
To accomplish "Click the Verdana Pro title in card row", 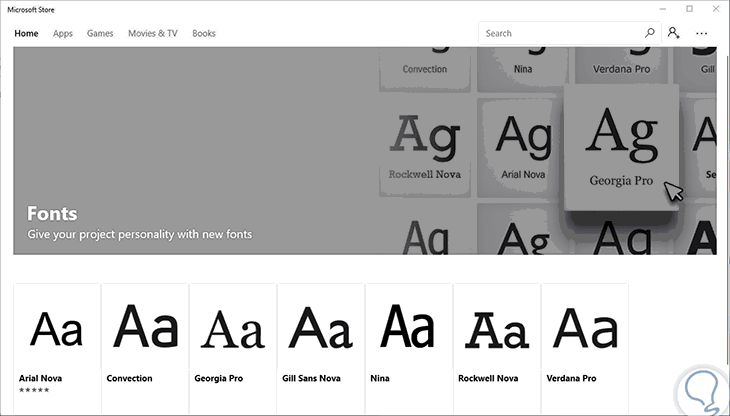I will coord(572,378).
